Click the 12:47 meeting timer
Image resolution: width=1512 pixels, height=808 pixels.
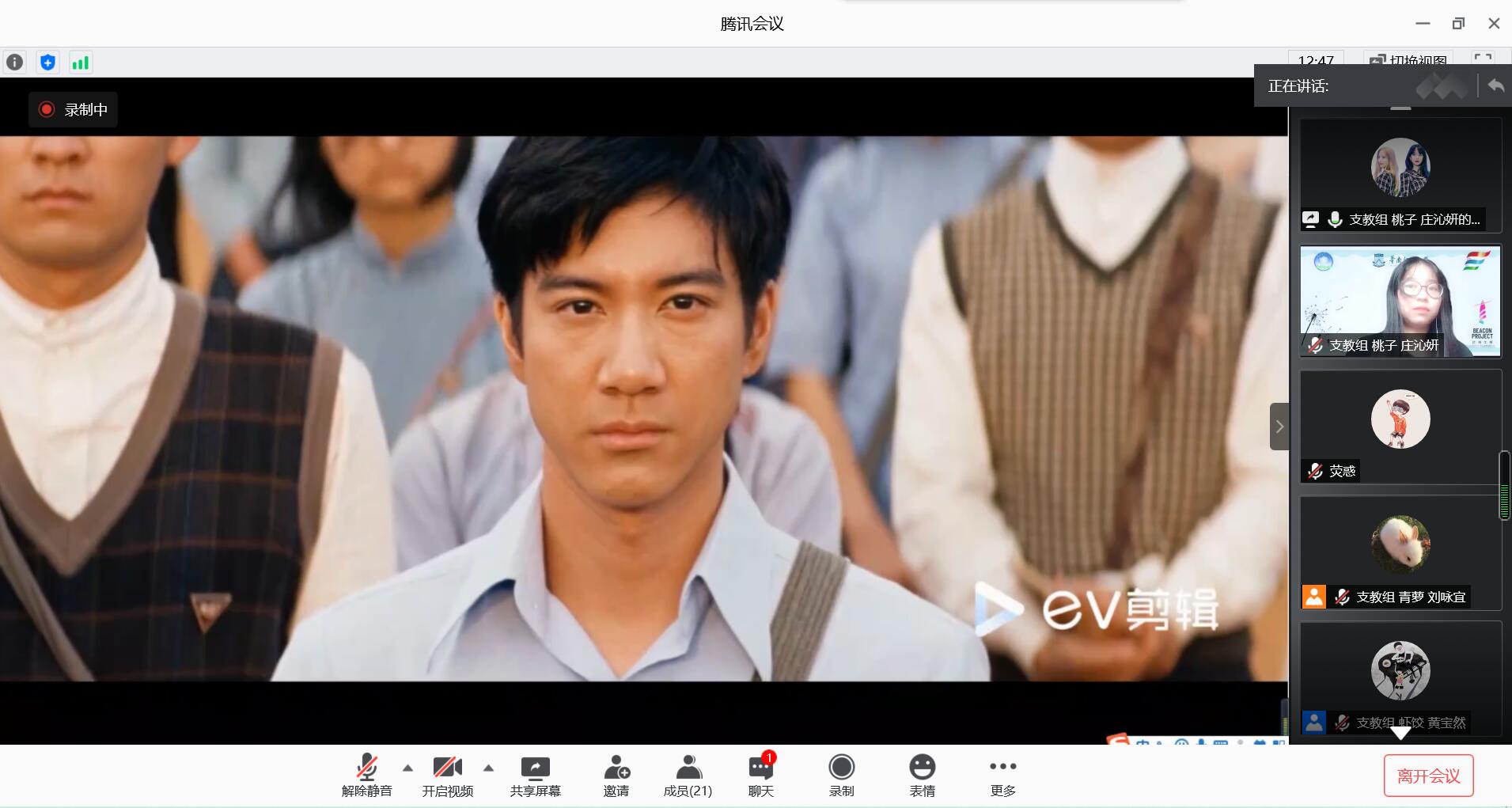(x=1316, y=60)
